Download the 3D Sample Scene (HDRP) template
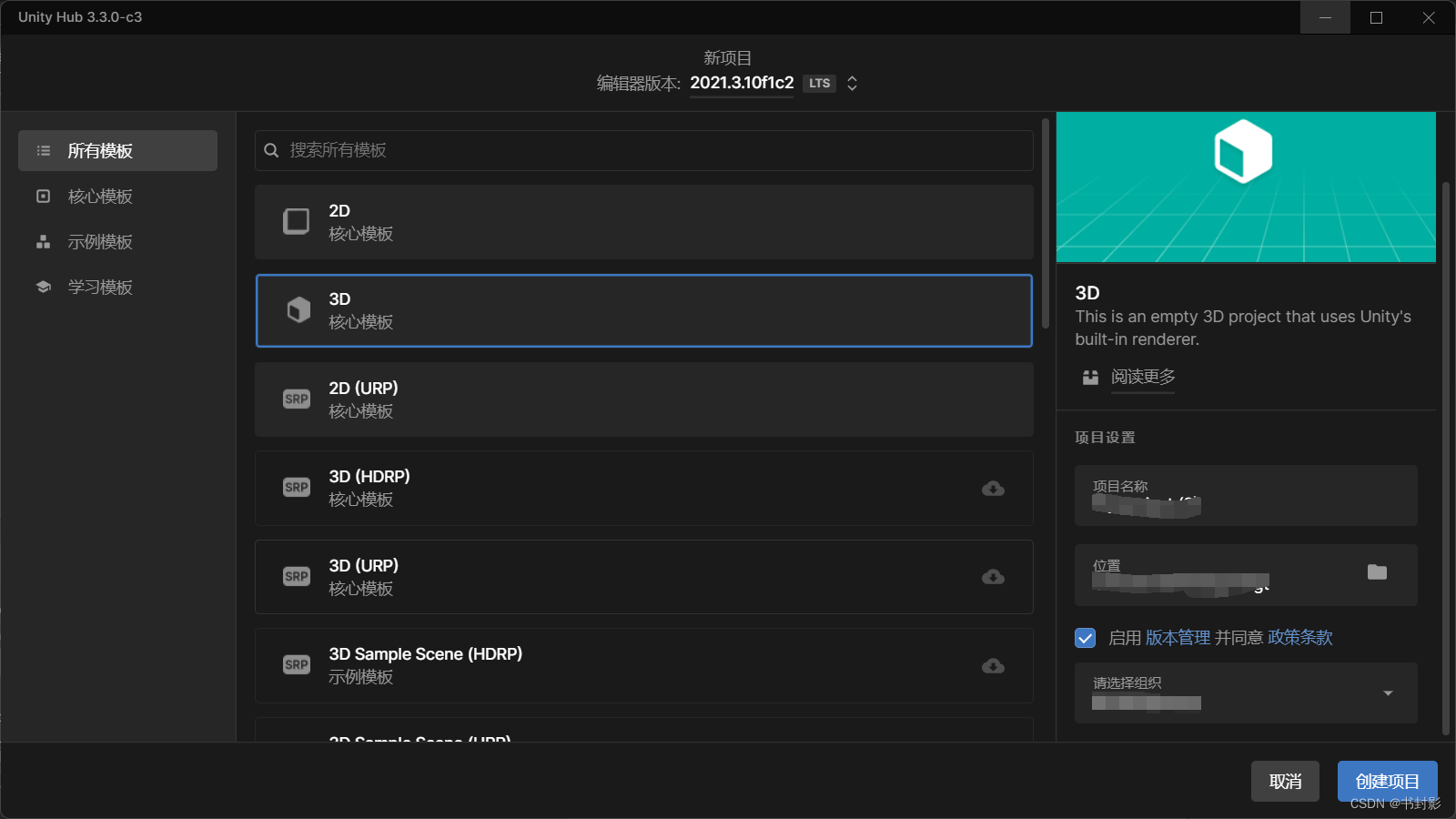The height and width of the screenshot is (819, 1456). [993, 666]
